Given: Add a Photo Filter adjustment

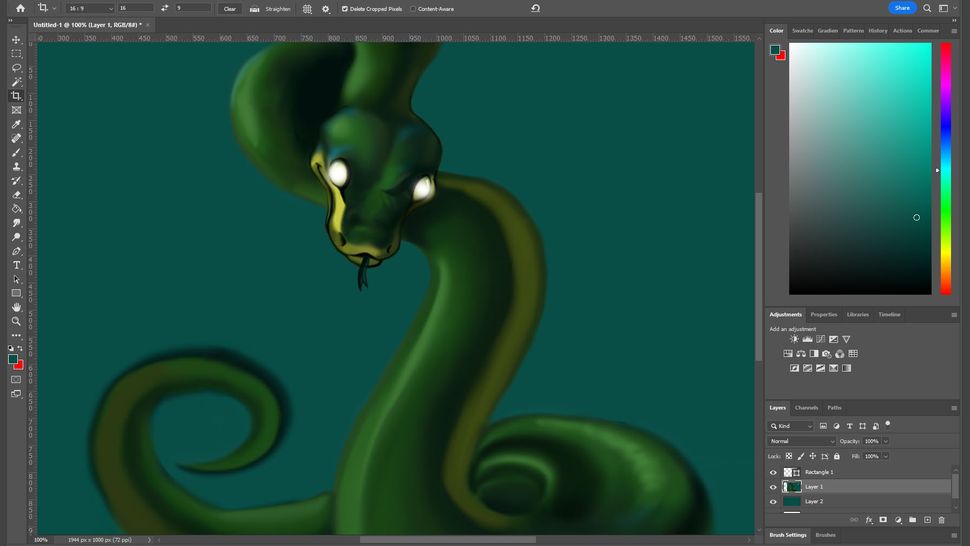Looking at the screenshot, I should tap(826, 354).
